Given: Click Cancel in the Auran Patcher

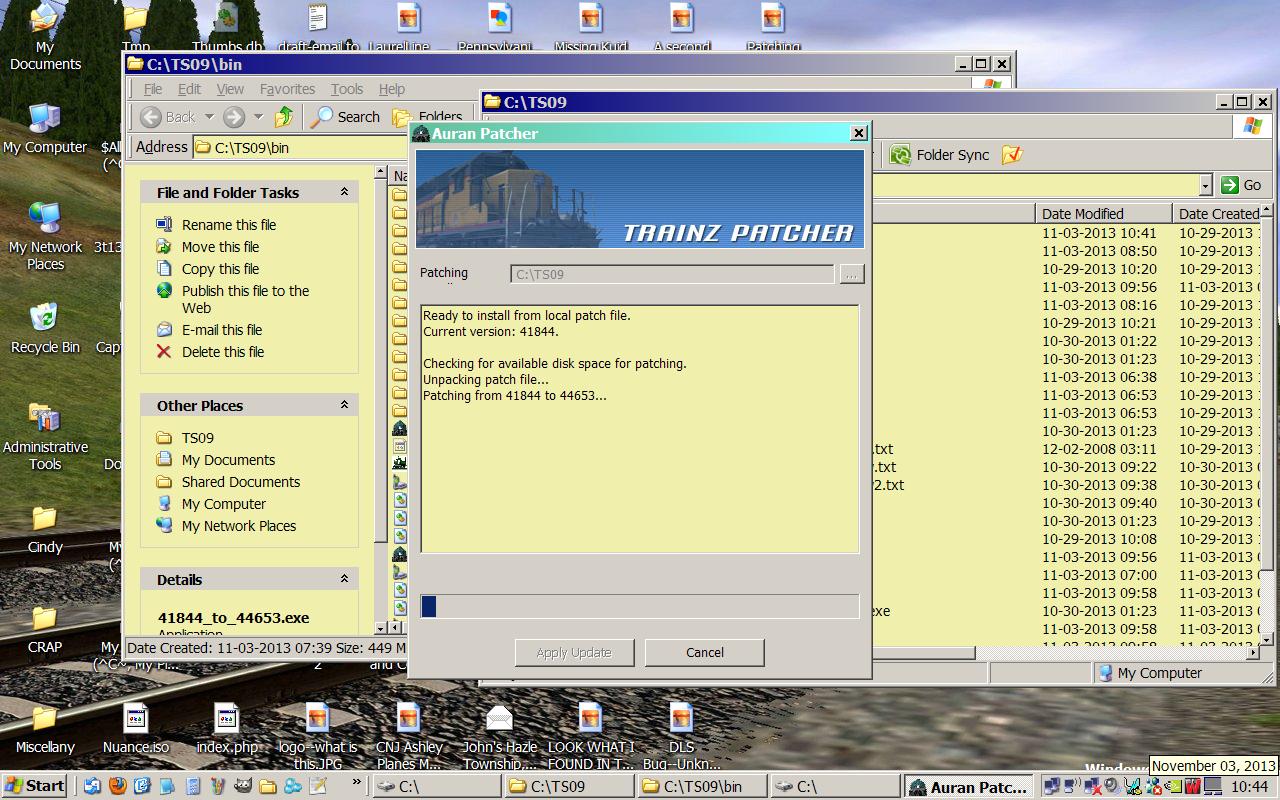Looking at the screenshot, I should click(705, 652).
